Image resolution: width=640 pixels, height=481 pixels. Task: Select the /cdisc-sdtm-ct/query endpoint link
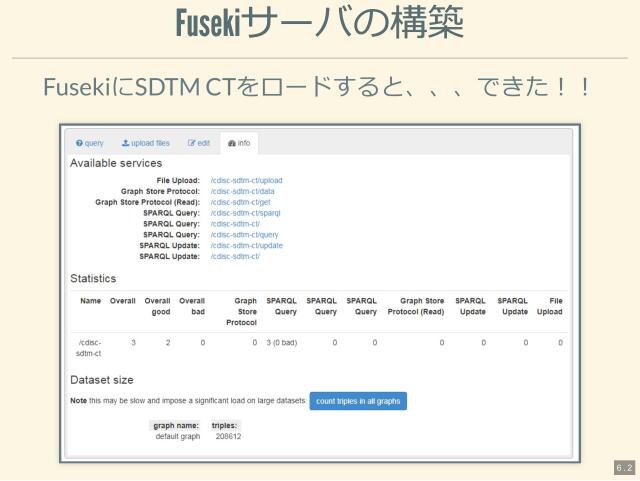click(244, 235)
